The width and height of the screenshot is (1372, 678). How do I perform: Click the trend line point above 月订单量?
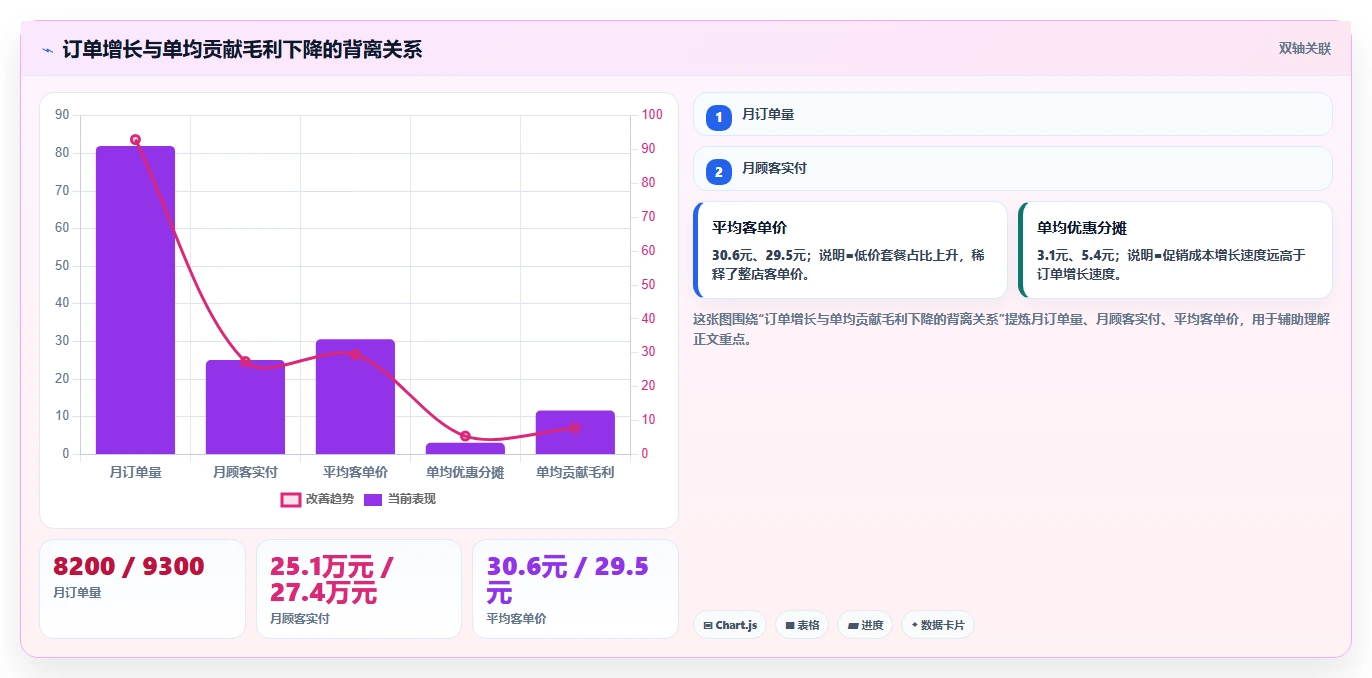point(135,140)
